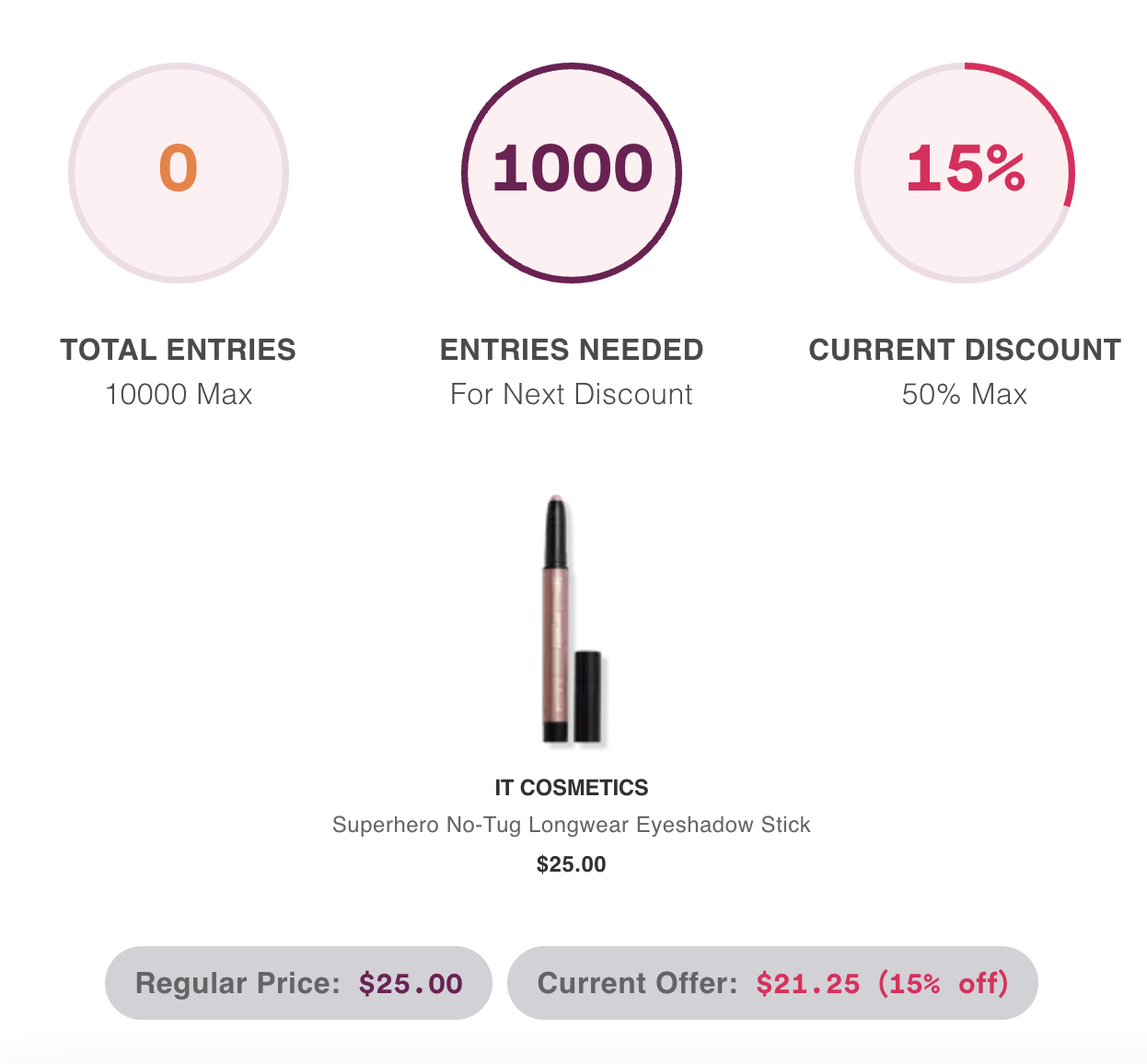
Task: Open the eyeshadow stick product image
Action: click(x=571, y=619)
